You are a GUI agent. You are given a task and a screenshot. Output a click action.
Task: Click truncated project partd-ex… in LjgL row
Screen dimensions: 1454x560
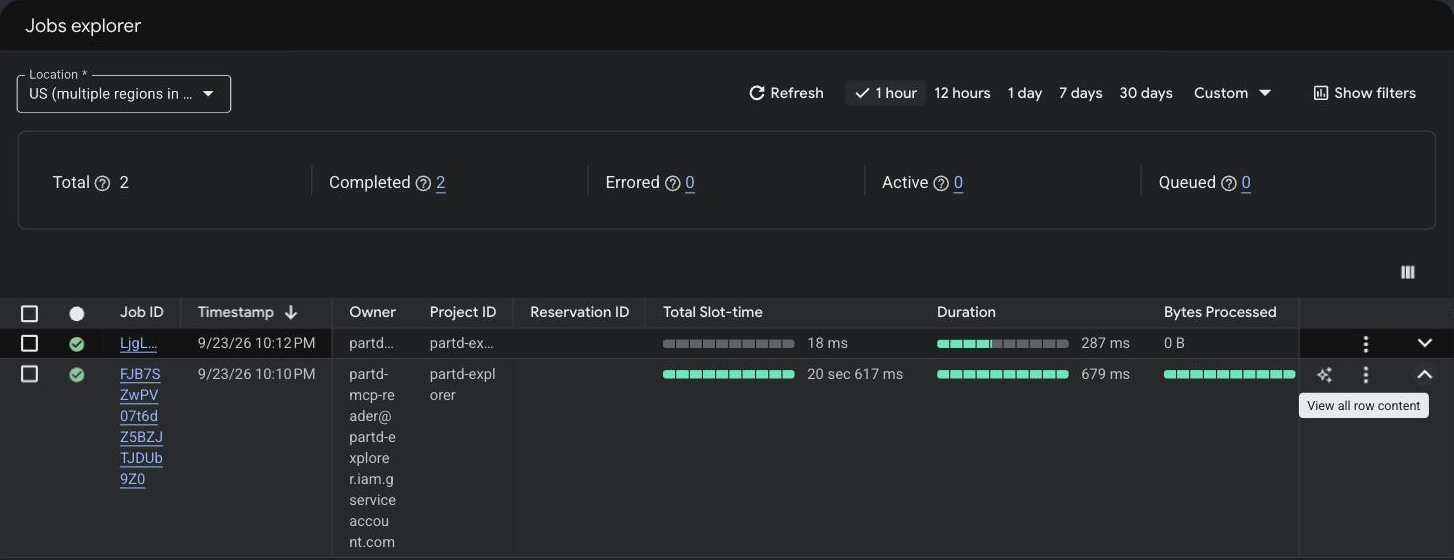(462, 343)
